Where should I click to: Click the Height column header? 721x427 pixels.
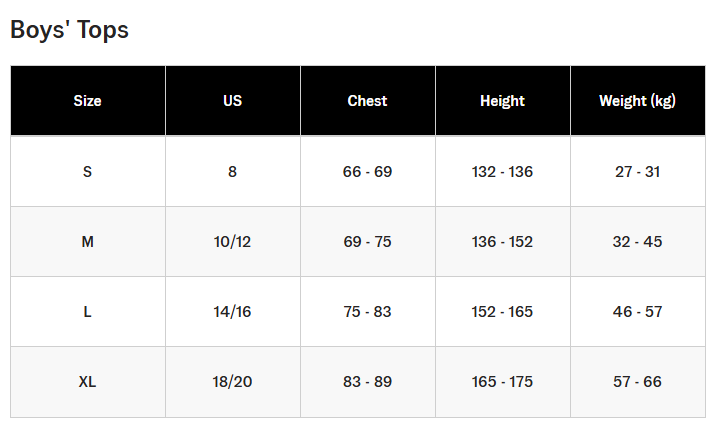tap(503, 101)
